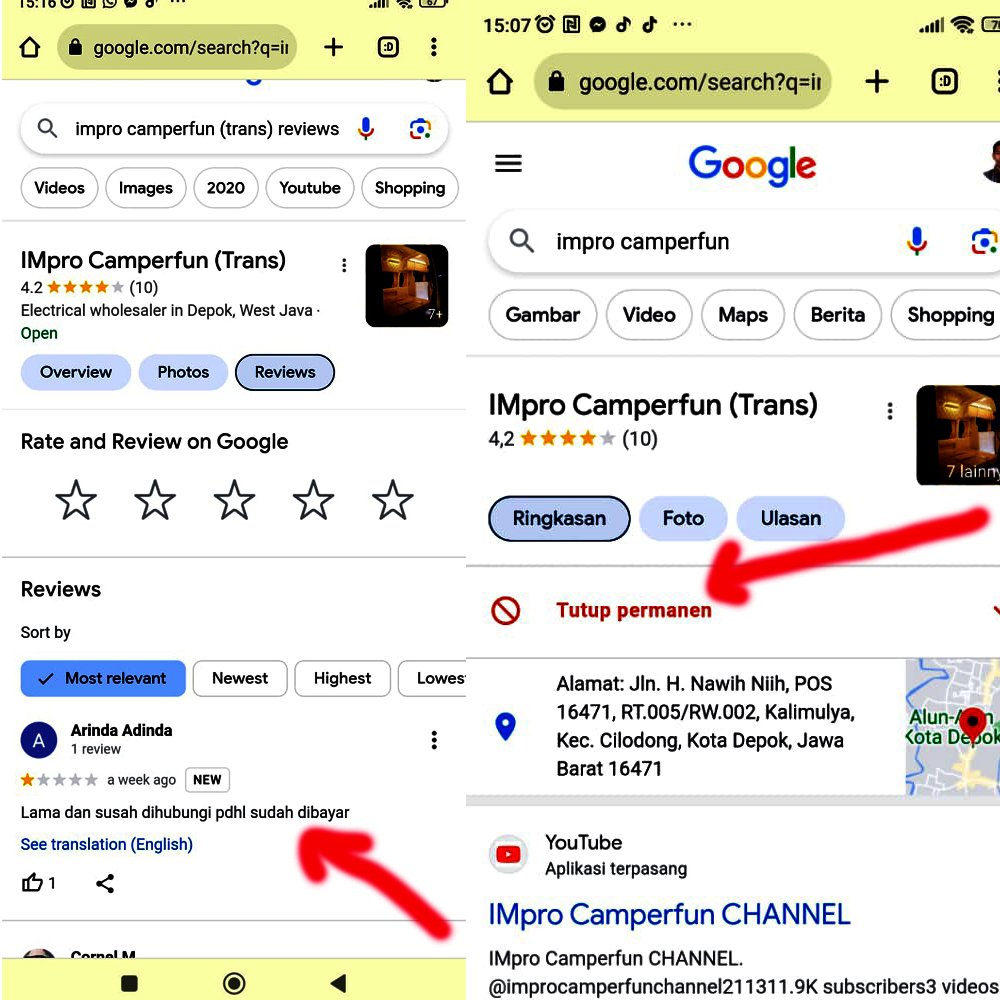The width and height of the screenshot is (1000, 1000).
Task: Open the browser three-dot menu on left
Action: pyautogui.click(x=433, y=48)
